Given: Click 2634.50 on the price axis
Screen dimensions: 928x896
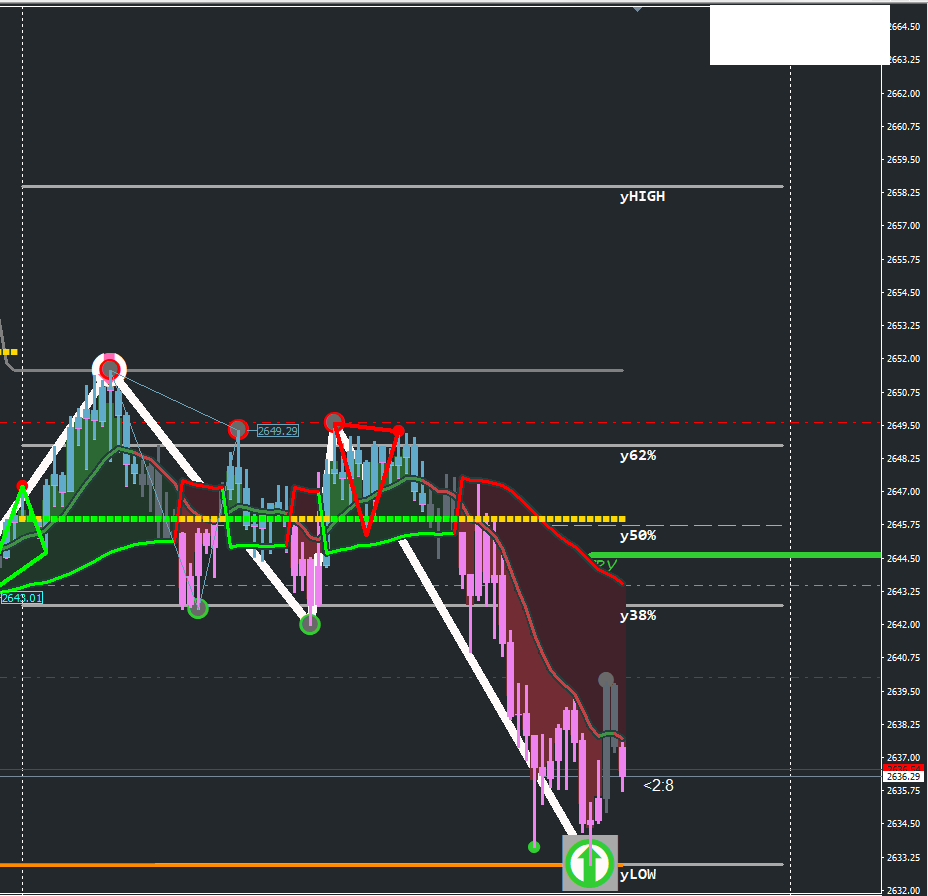Looking at the screenshot, I should (x=904, y=824).
